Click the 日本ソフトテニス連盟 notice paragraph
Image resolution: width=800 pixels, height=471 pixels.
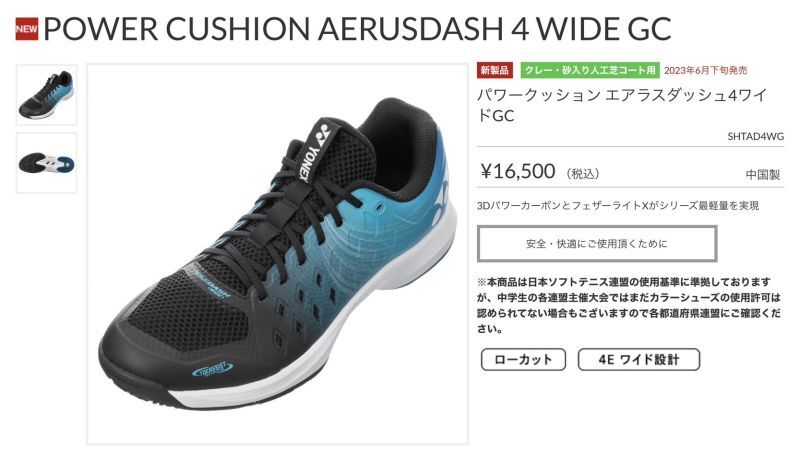click(629, 305)
